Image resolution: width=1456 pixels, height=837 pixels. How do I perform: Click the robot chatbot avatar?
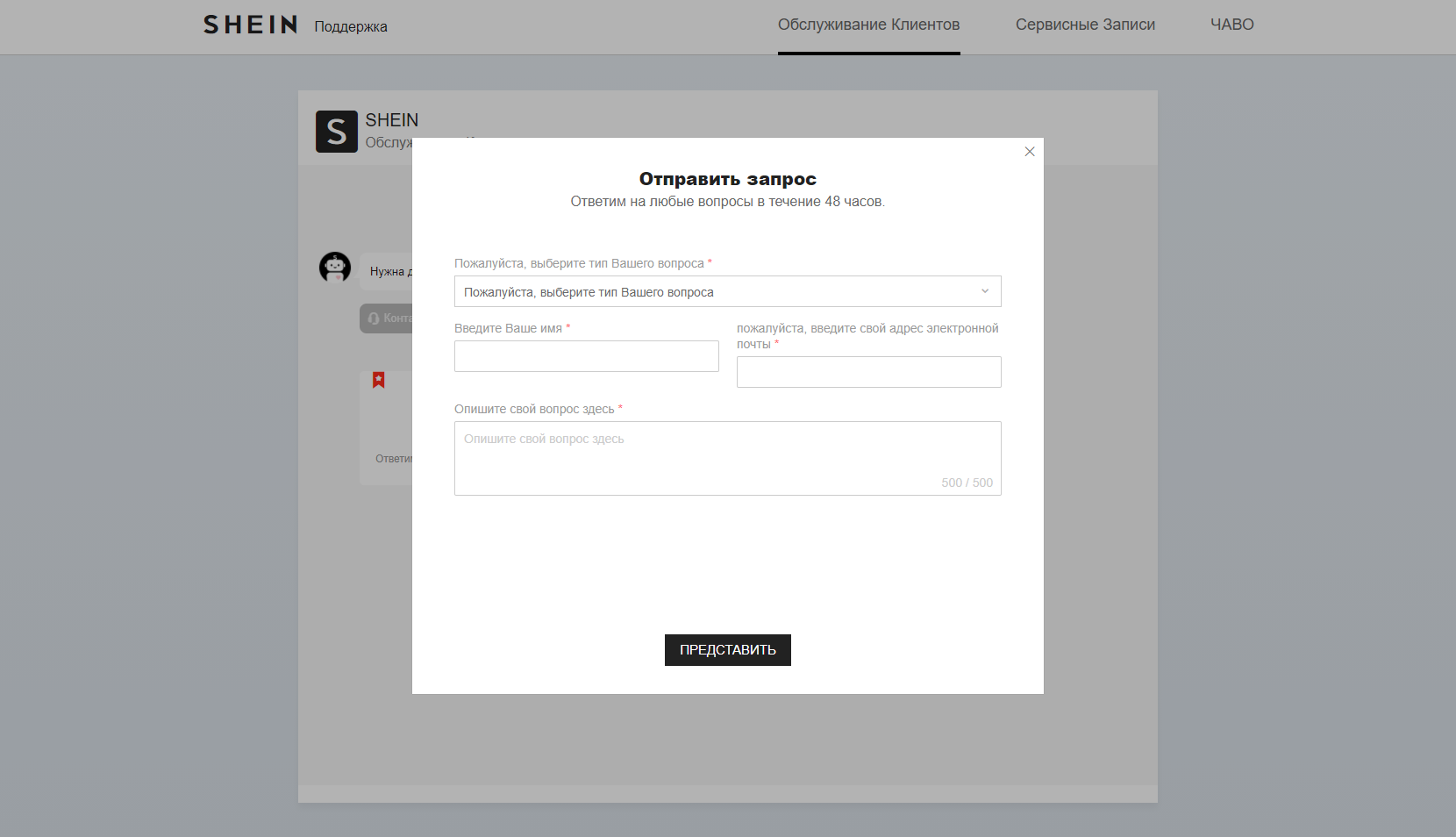point(335,268)
